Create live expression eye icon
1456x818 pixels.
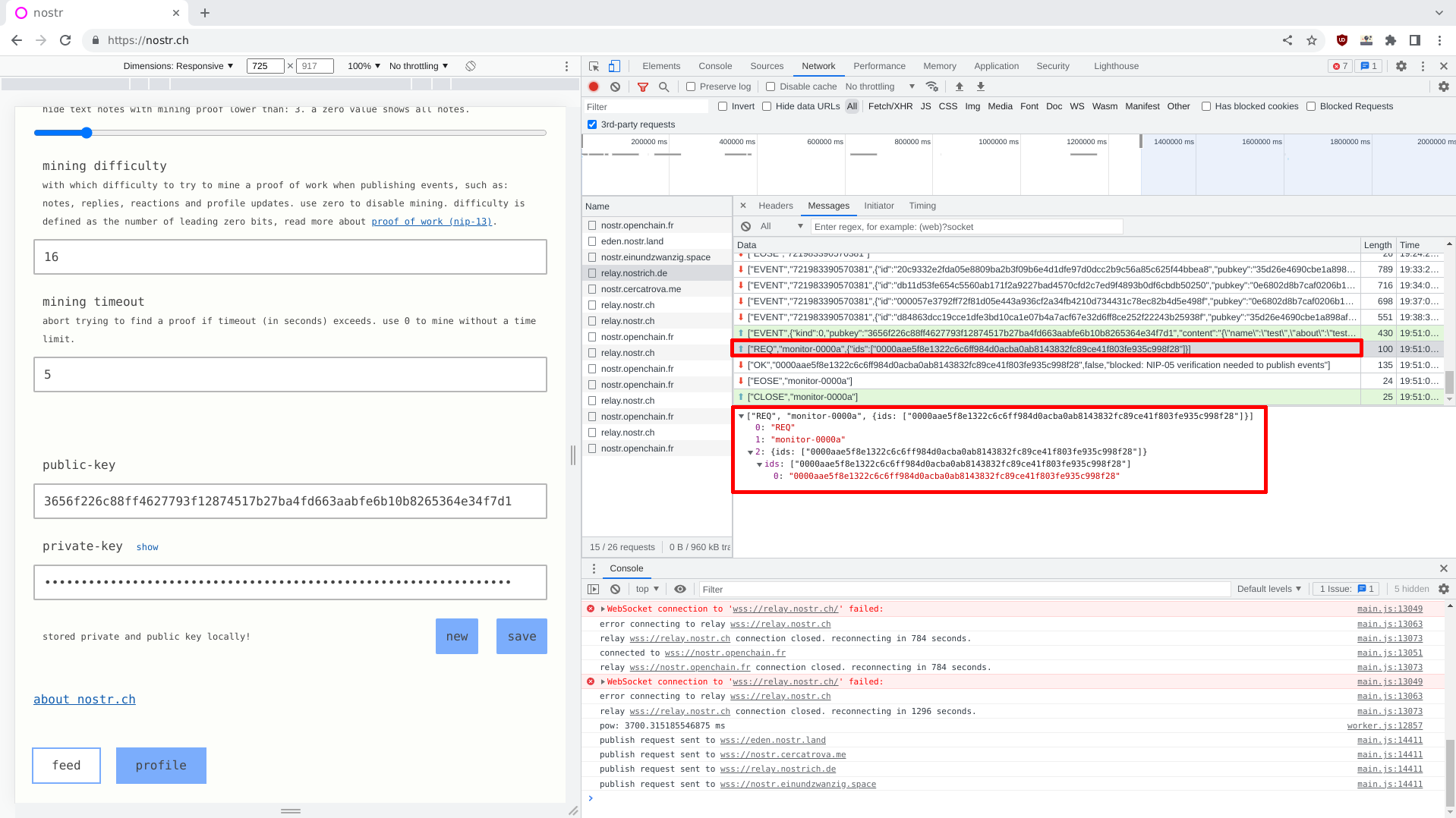680,589
